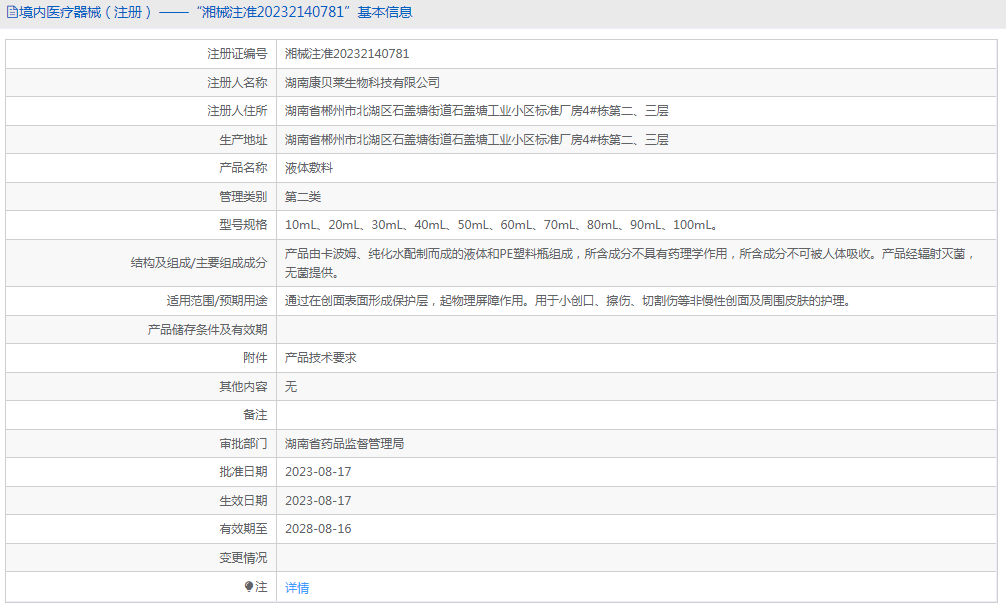Click the 产品储存条件及有效期 label
This screenshot has height=607, width=1006.
(x=207, y=330)
